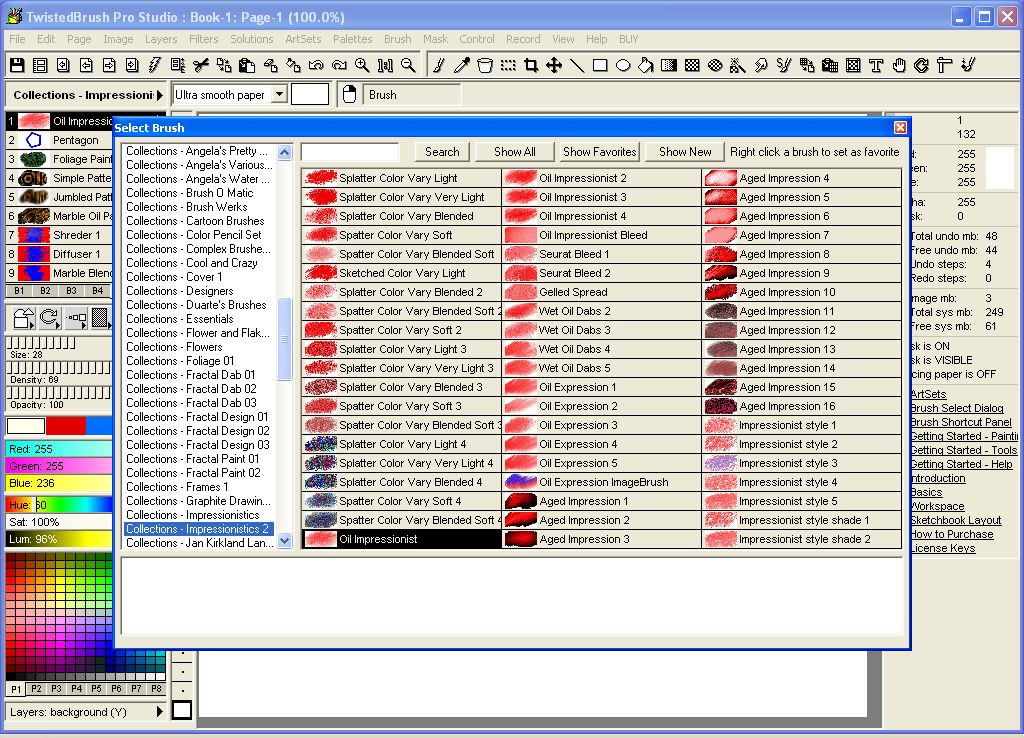Select the red color swatch

[66, 426]
